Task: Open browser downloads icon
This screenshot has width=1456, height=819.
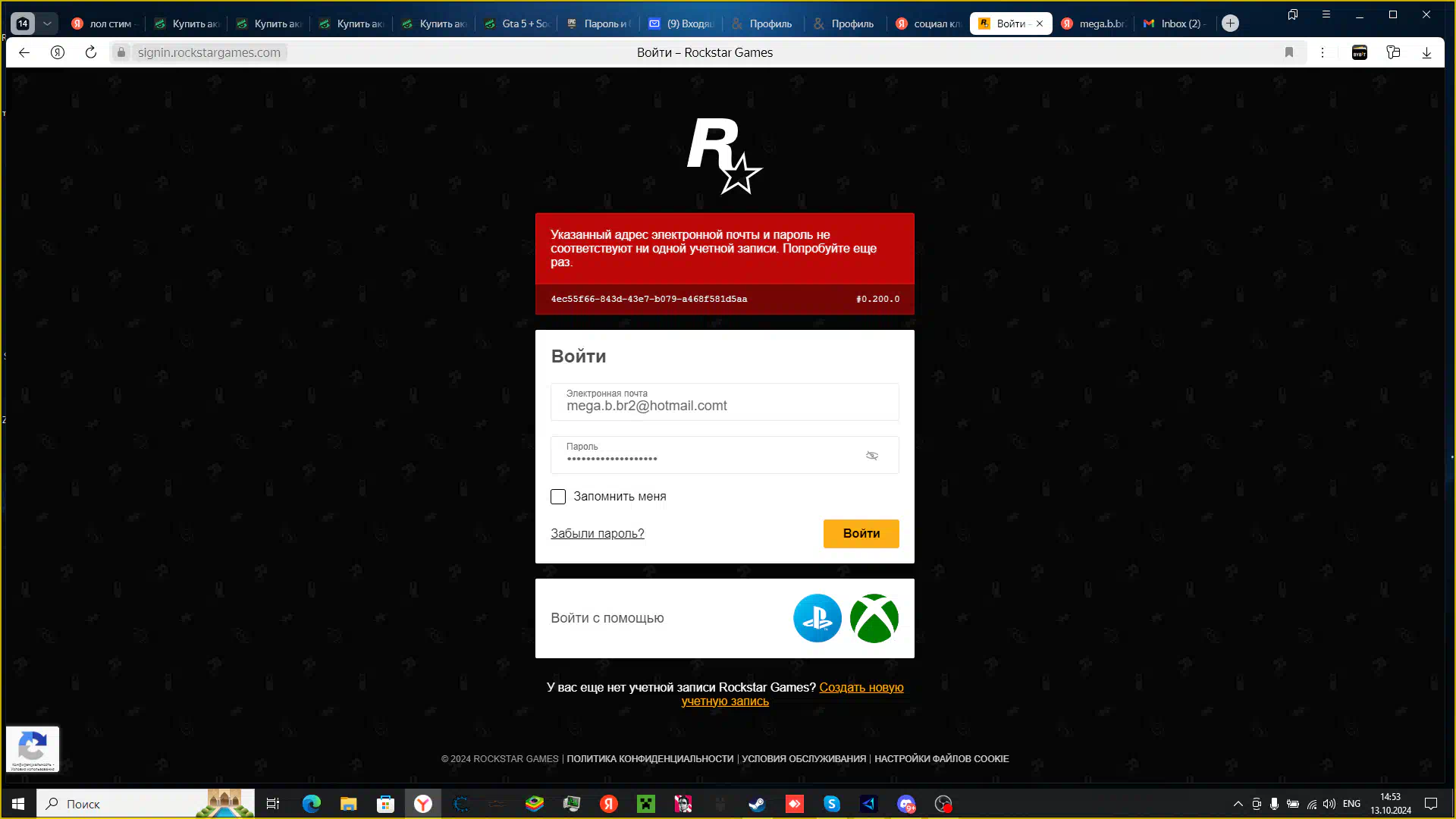Action: 1426,52
